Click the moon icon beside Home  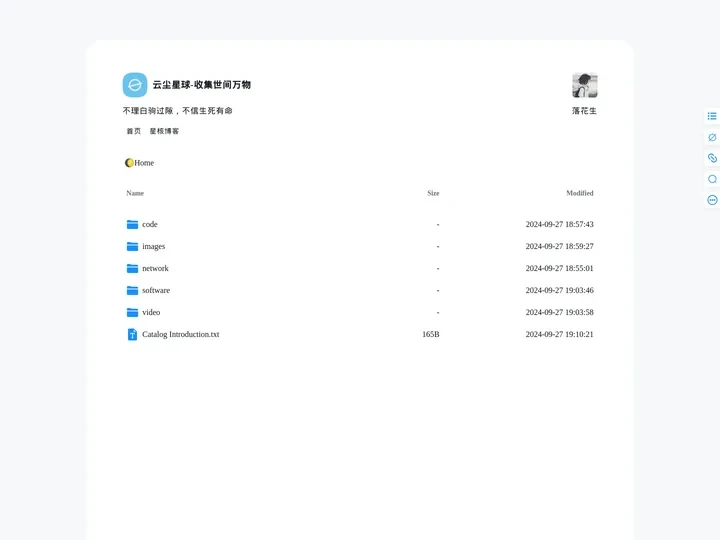tap(129, 163)
